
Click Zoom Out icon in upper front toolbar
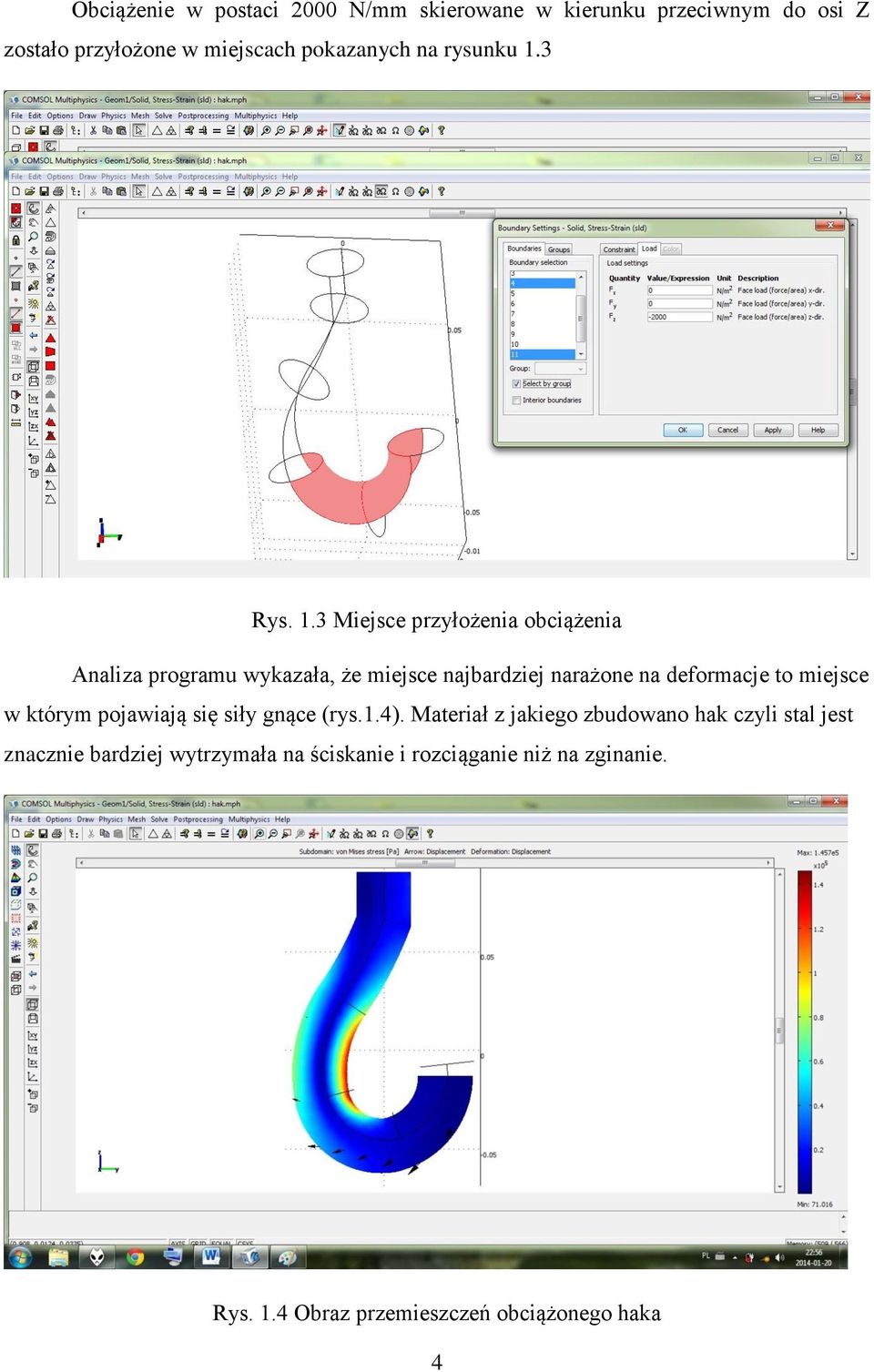(x=279, y=191)
